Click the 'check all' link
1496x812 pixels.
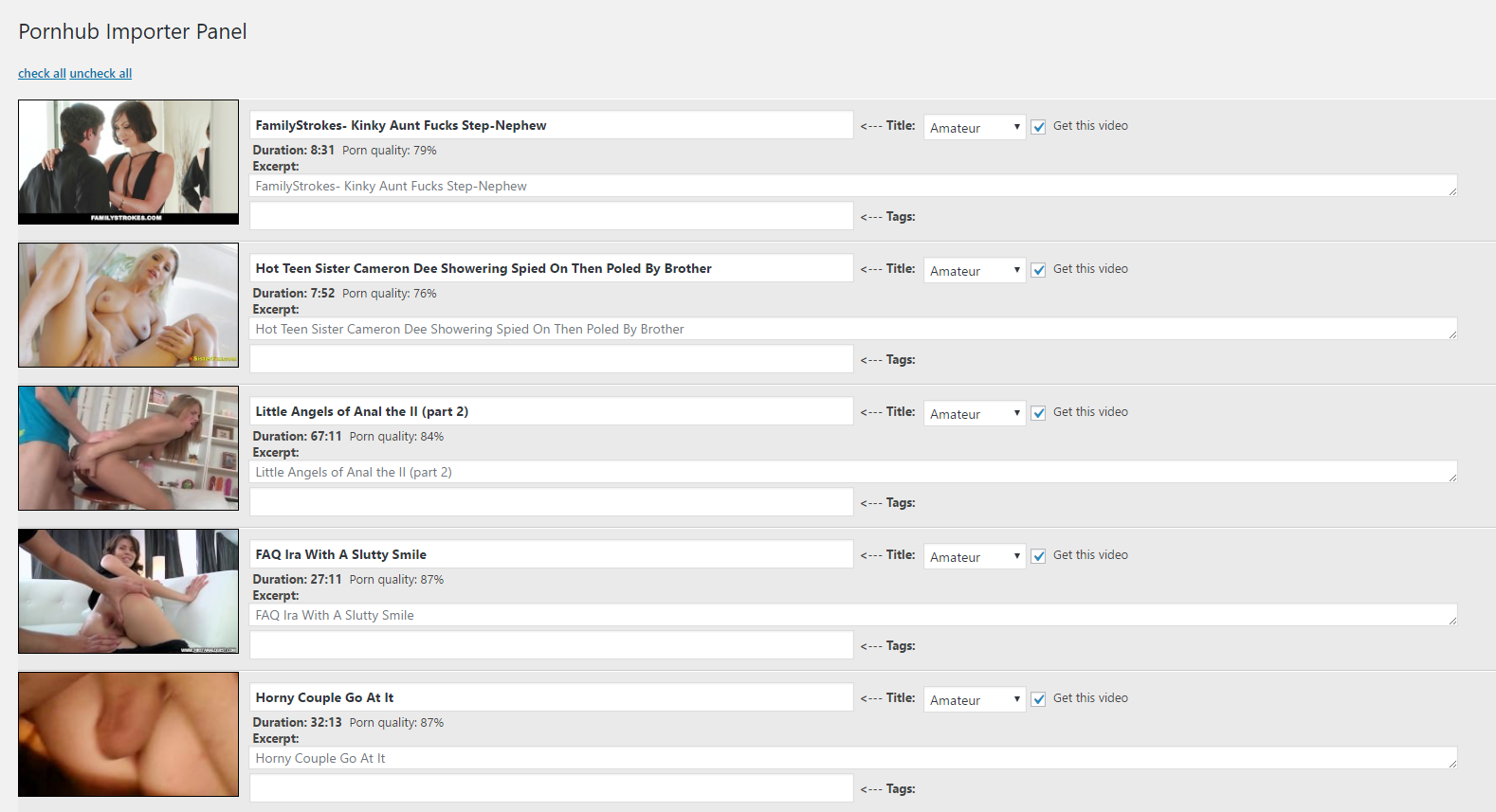coord(42,73)
